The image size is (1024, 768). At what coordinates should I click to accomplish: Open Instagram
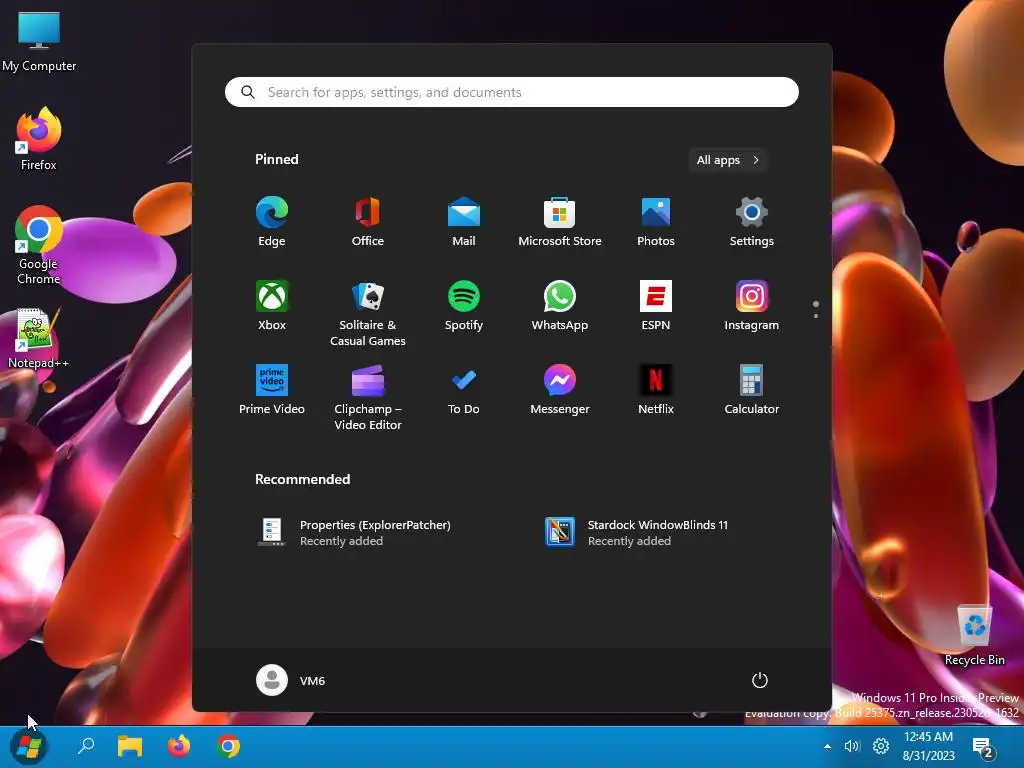tap(752, 306)
